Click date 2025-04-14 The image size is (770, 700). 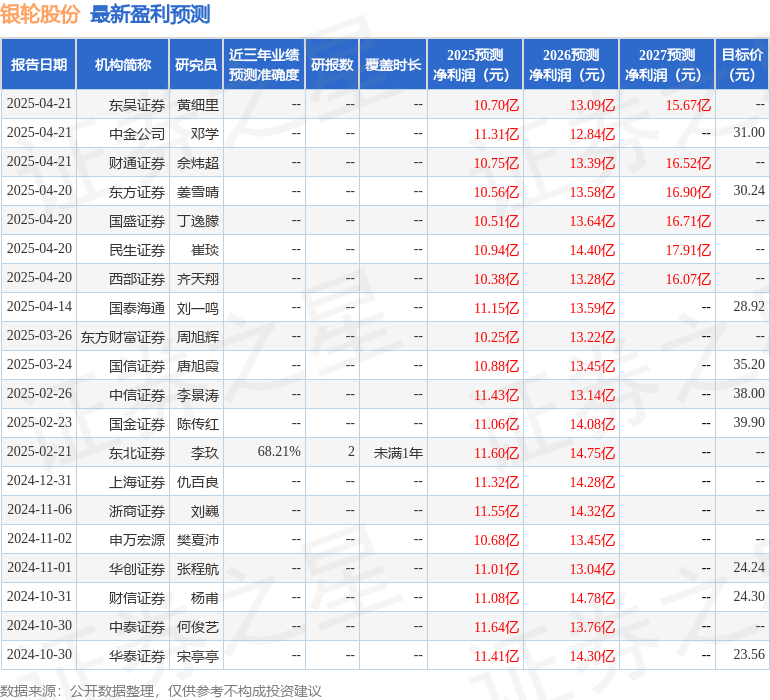click(39, 307)
